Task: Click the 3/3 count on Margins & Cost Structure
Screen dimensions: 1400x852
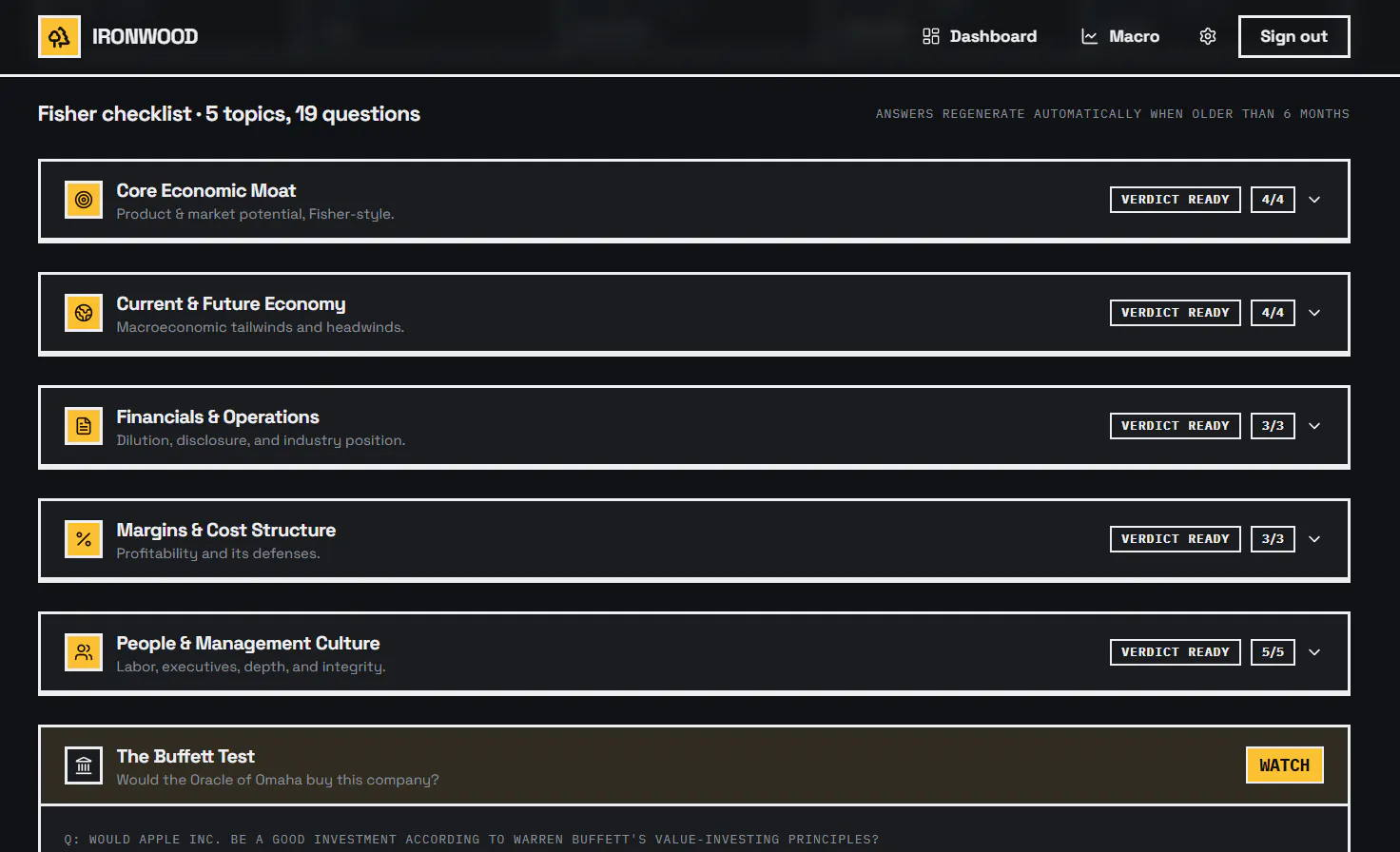Action: 1273,539
